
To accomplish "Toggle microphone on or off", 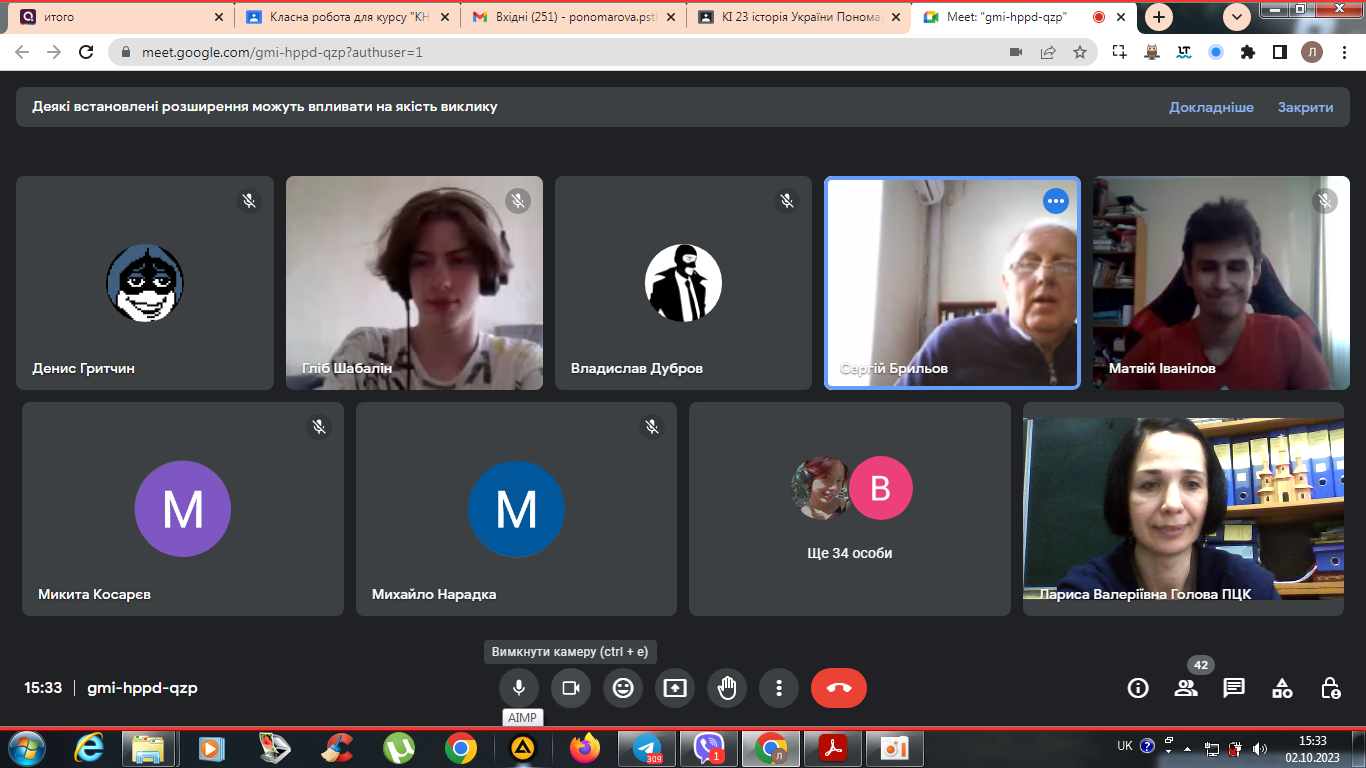I will pos(519,688).
